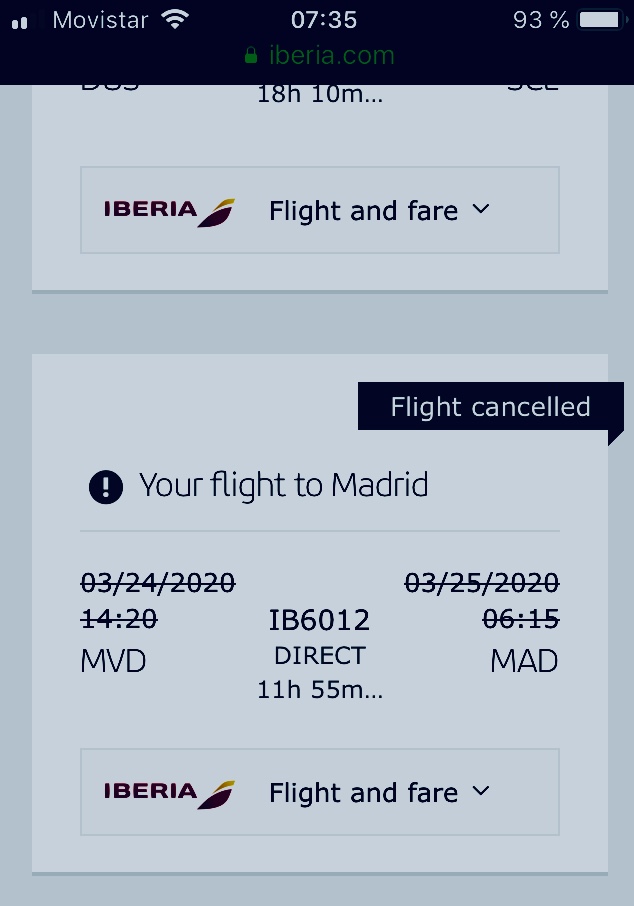The height and width of the screenshot is (906, 634).
Task: Tap flight number IB6012
Action: pos(319,621)
